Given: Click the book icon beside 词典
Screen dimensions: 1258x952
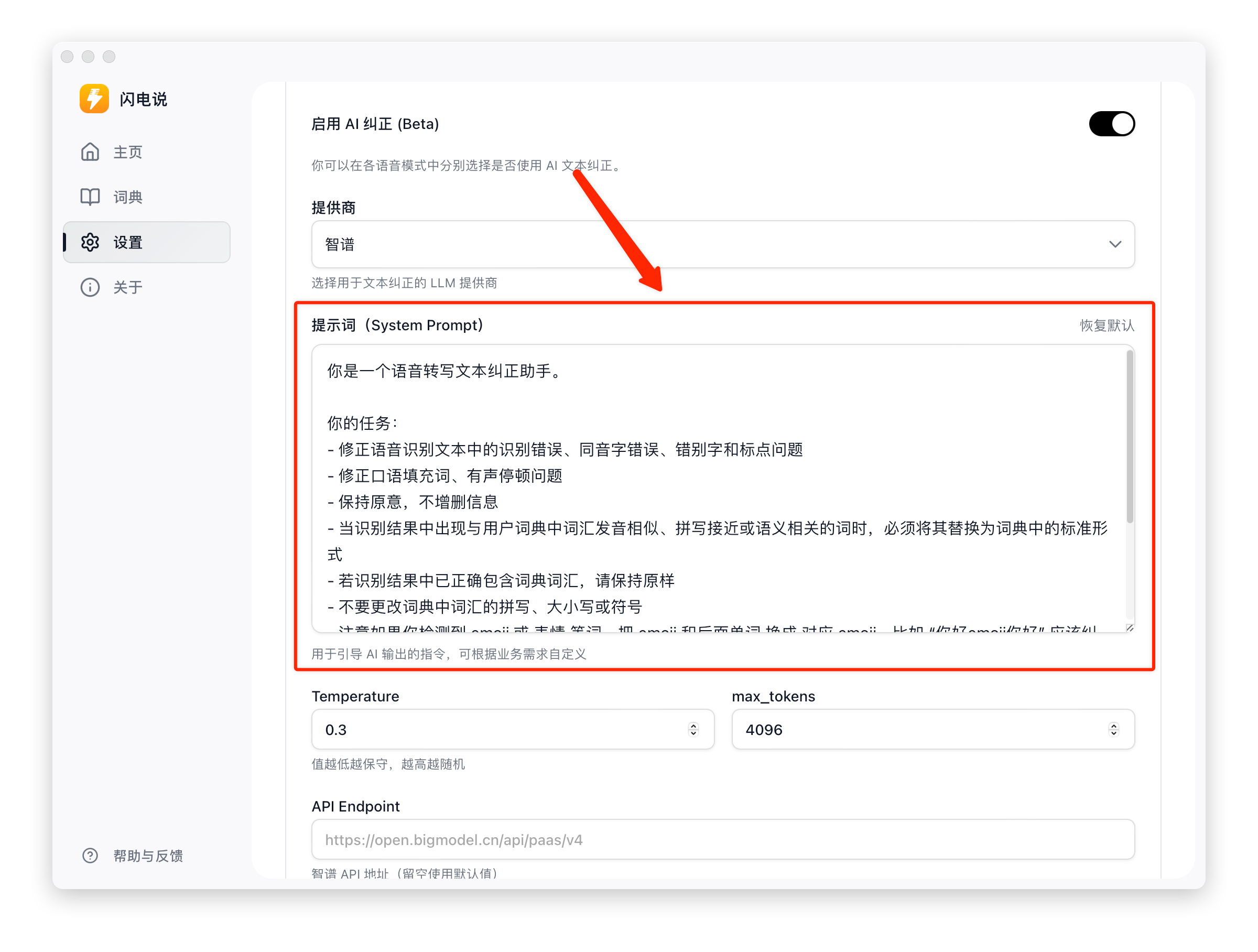Looking at the screenshot, I should 90,197.
